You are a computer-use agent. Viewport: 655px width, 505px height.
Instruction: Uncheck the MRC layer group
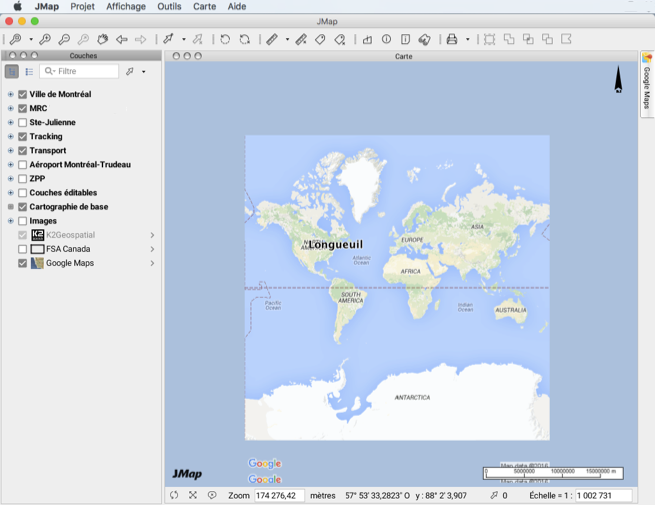(x=23, y=109)
